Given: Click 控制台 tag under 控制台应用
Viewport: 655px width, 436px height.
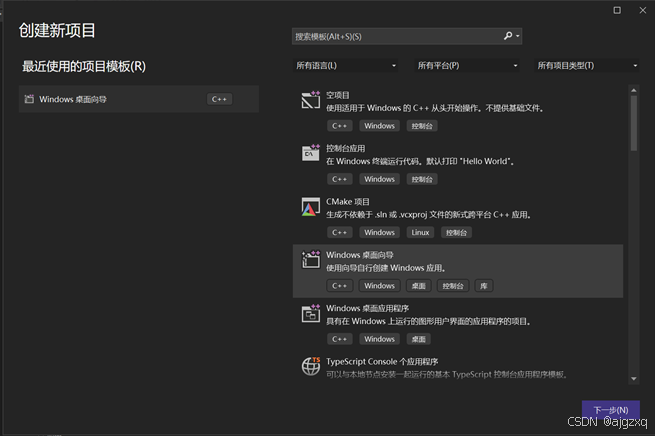Looking at the screenshot, I should pos(422,179).
